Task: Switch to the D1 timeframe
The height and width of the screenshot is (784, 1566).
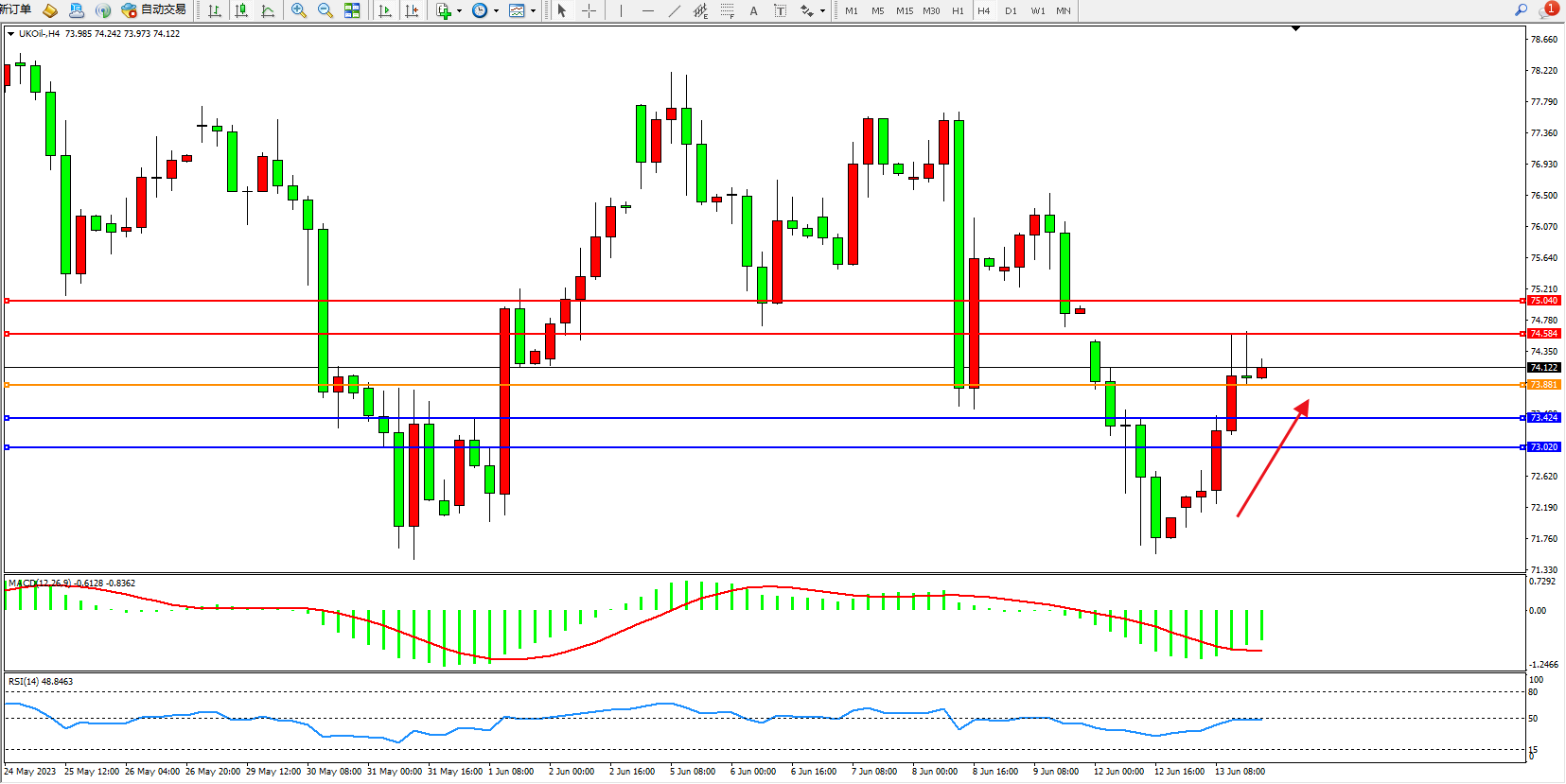Action: pos(1011,10)
